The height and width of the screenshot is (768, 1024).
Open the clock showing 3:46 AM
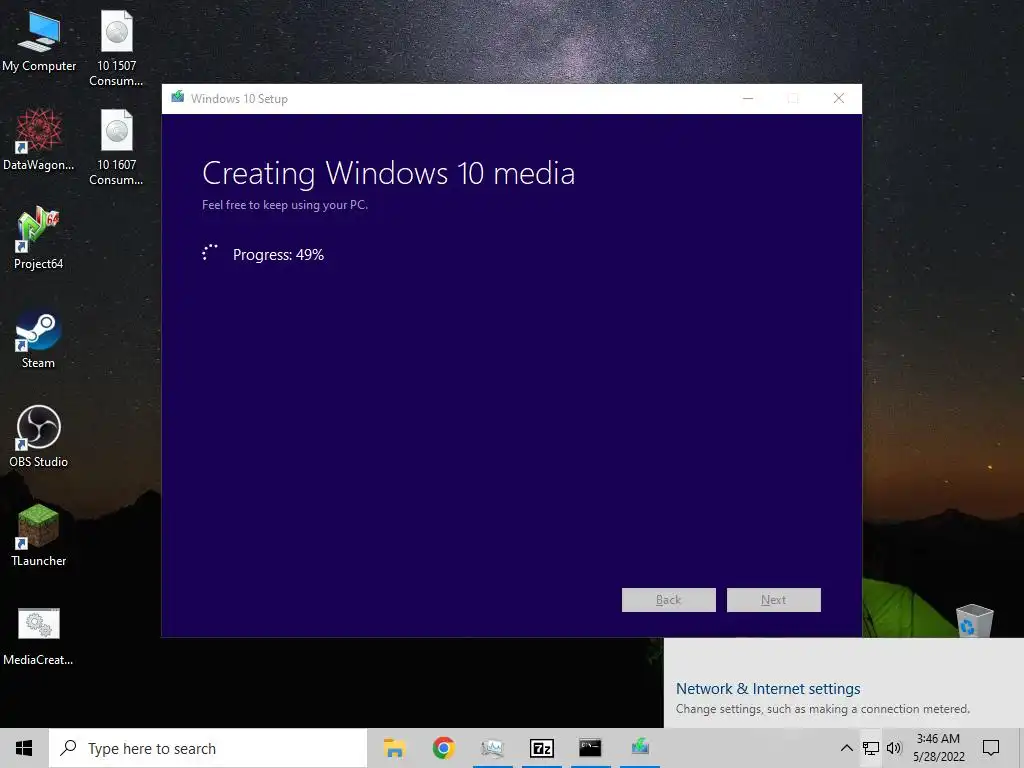click(938, 748)
